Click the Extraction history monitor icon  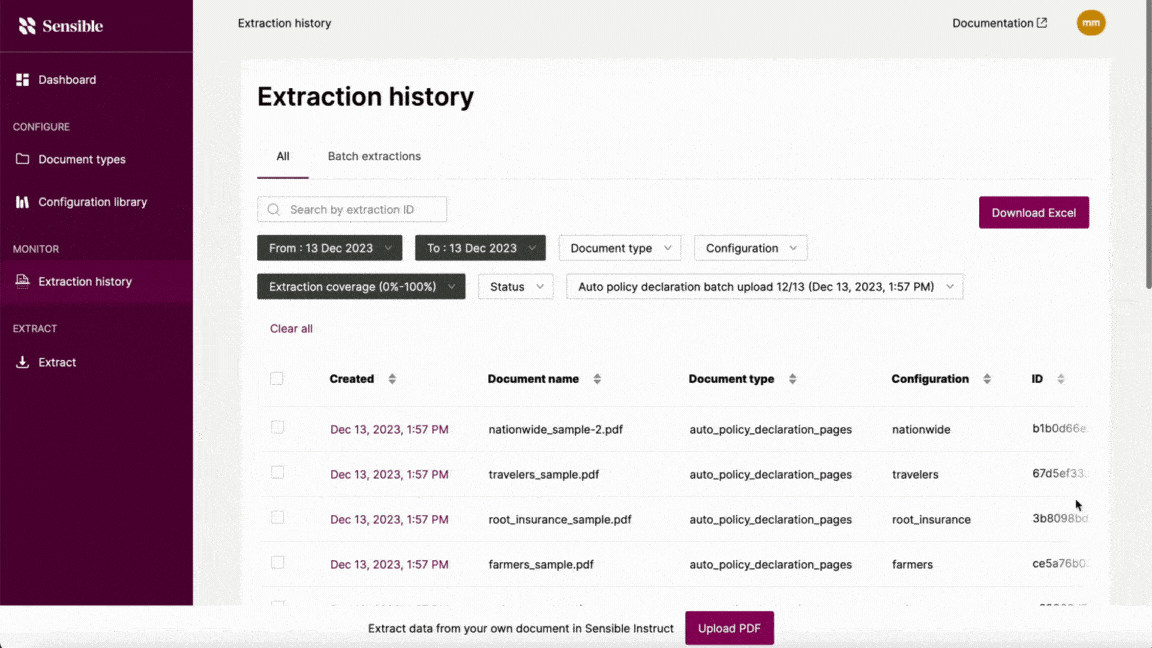tap(22, 281)
